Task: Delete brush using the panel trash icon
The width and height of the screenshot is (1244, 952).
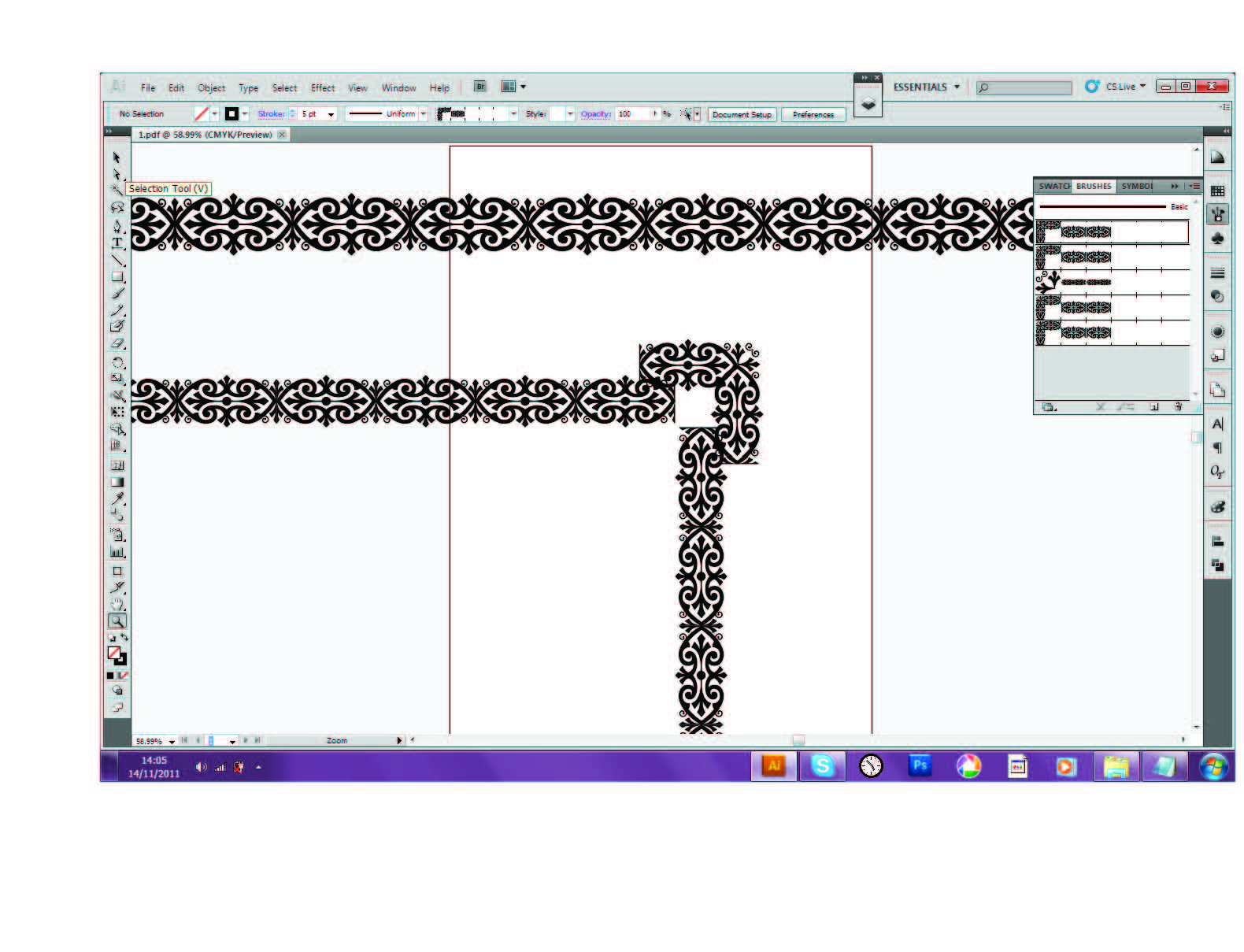Action: point(1178,407)
